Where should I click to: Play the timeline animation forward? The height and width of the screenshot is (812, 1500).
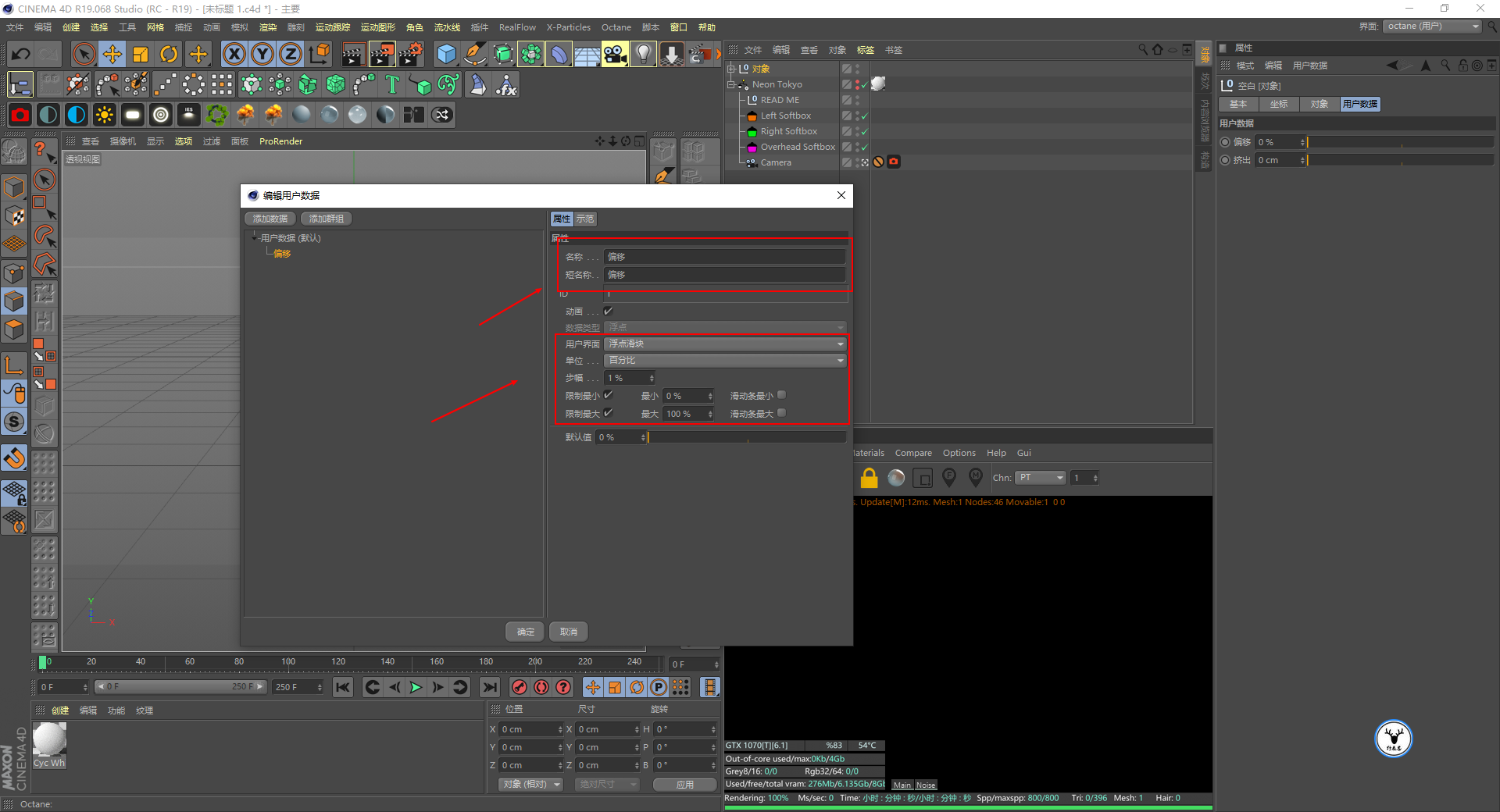(416, 687)
